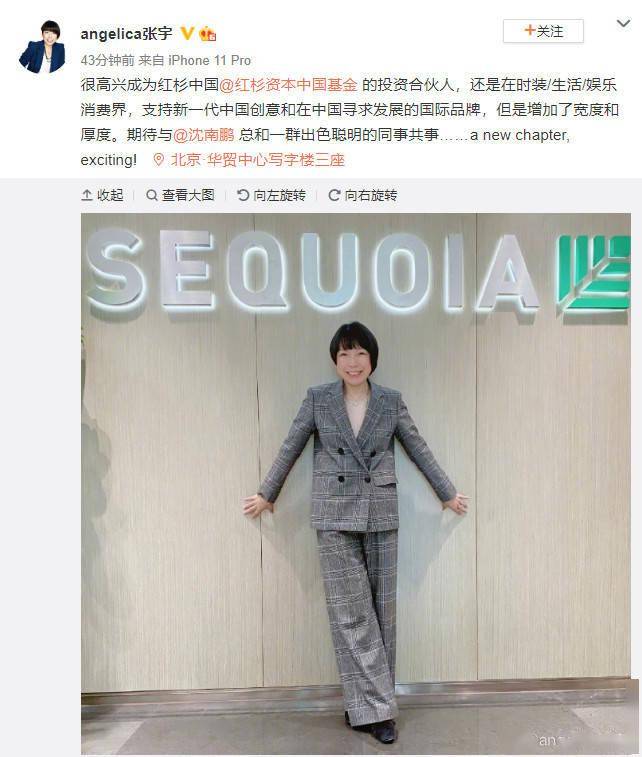Open the angelica张宇 profile avatar

42,46
